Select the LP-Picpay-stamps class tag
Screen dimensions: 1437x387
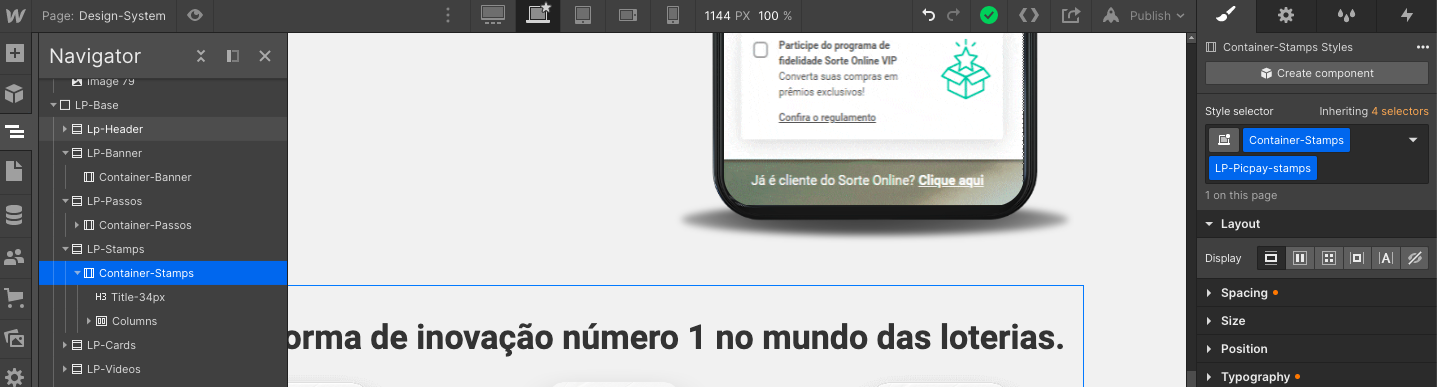point(1263,168)
